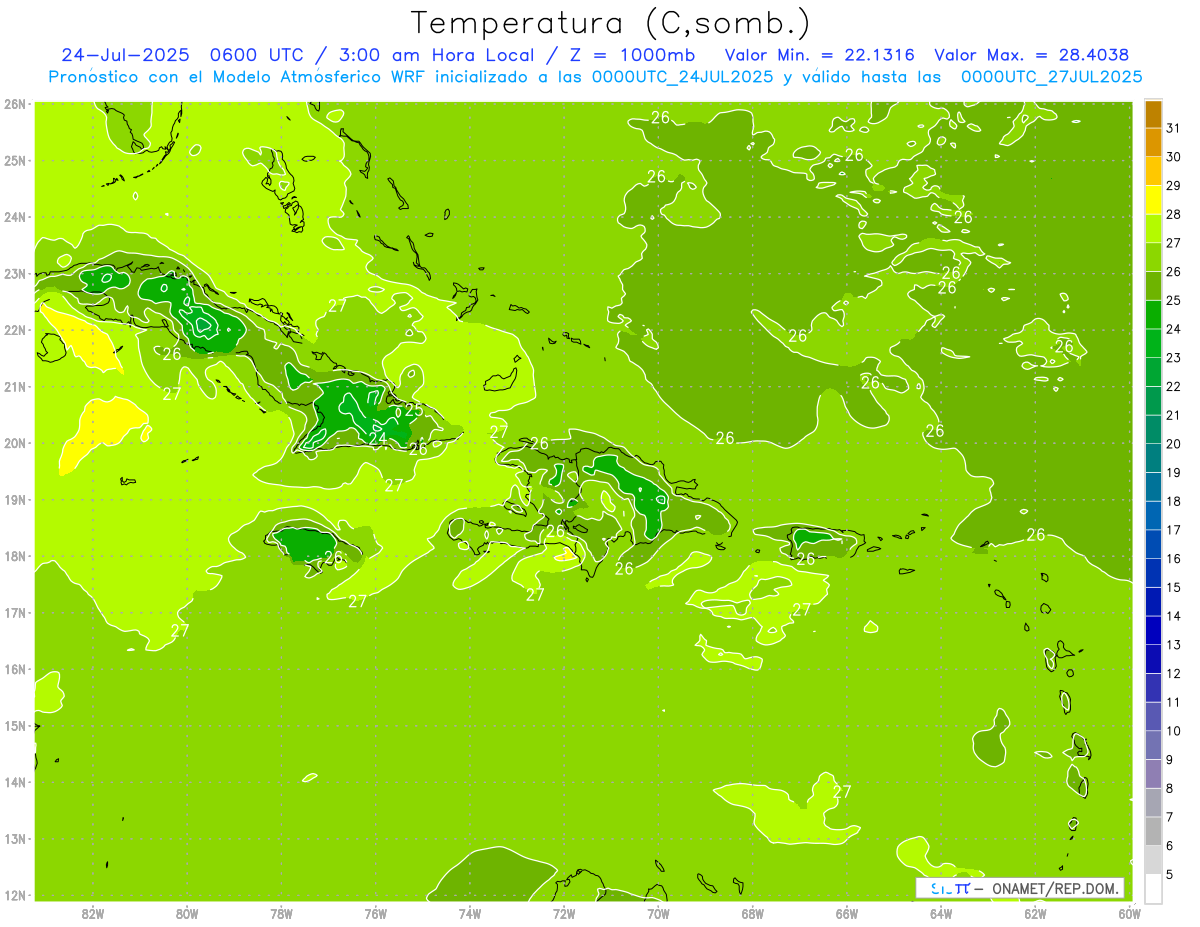This screenshot has height=927, width=1200.
Task: Click the Valor Max. = 28.4038 readout
Action: point(1032,54)
